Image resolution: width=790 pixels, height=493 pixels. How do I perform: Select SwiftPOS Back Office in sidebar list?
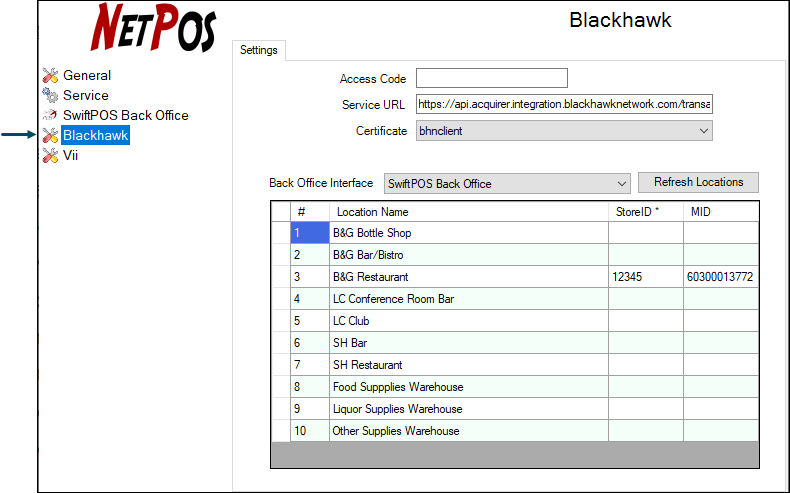pyautogui.click(x=125, y=115)
